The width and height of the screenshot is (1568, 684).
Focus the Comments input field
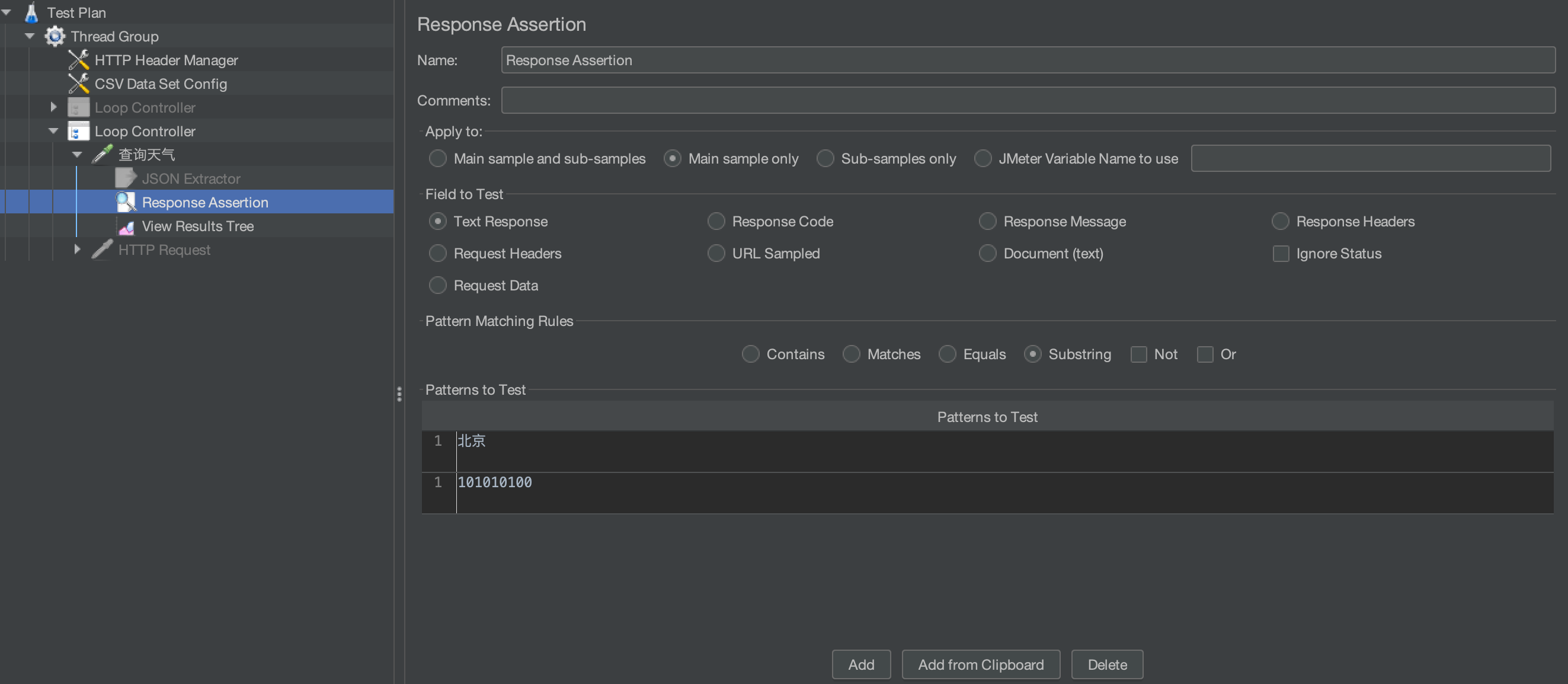pos(1028,100)
